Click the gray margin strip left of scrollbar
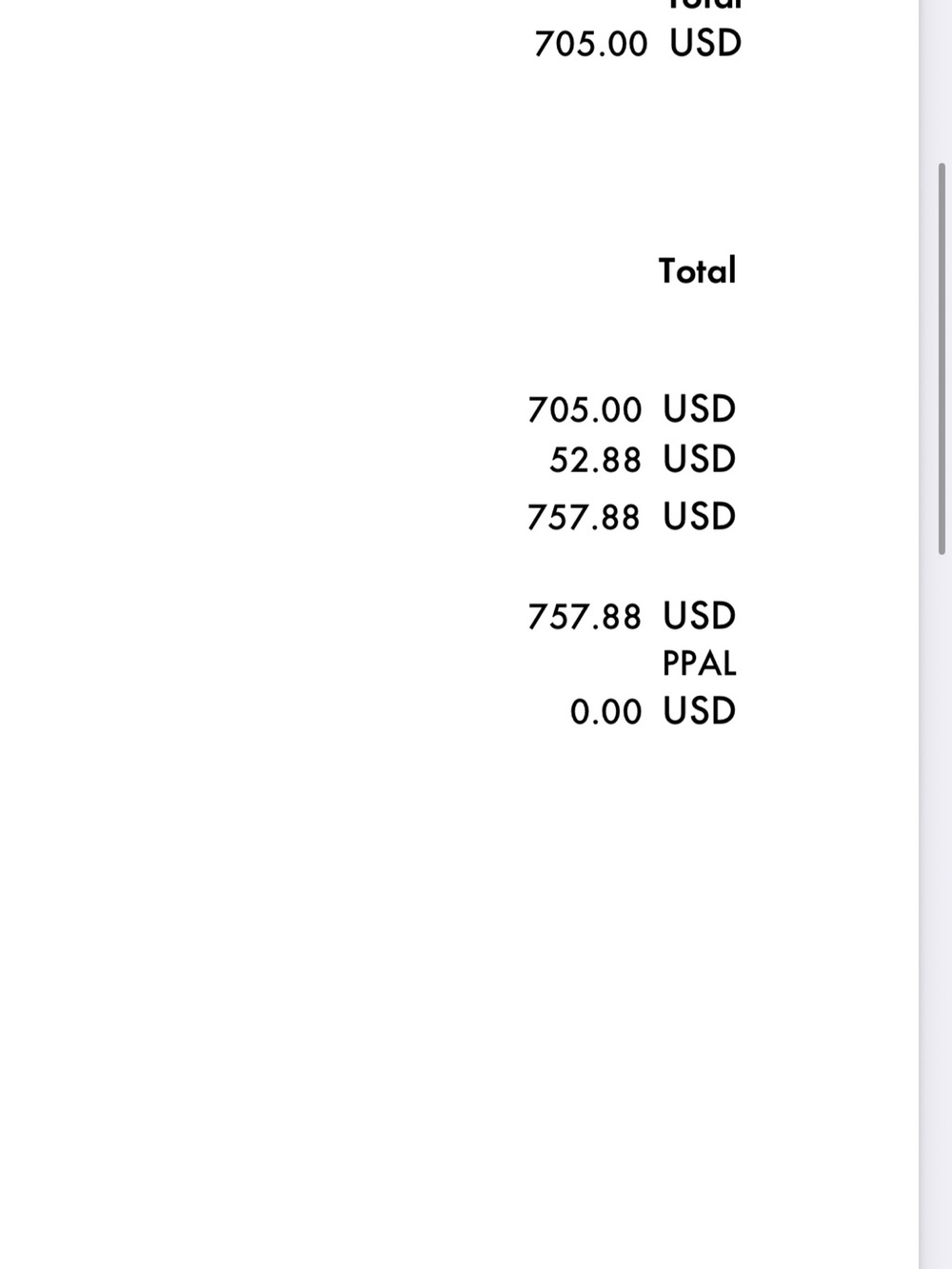 pyautogui.click(x=926, y=634)
